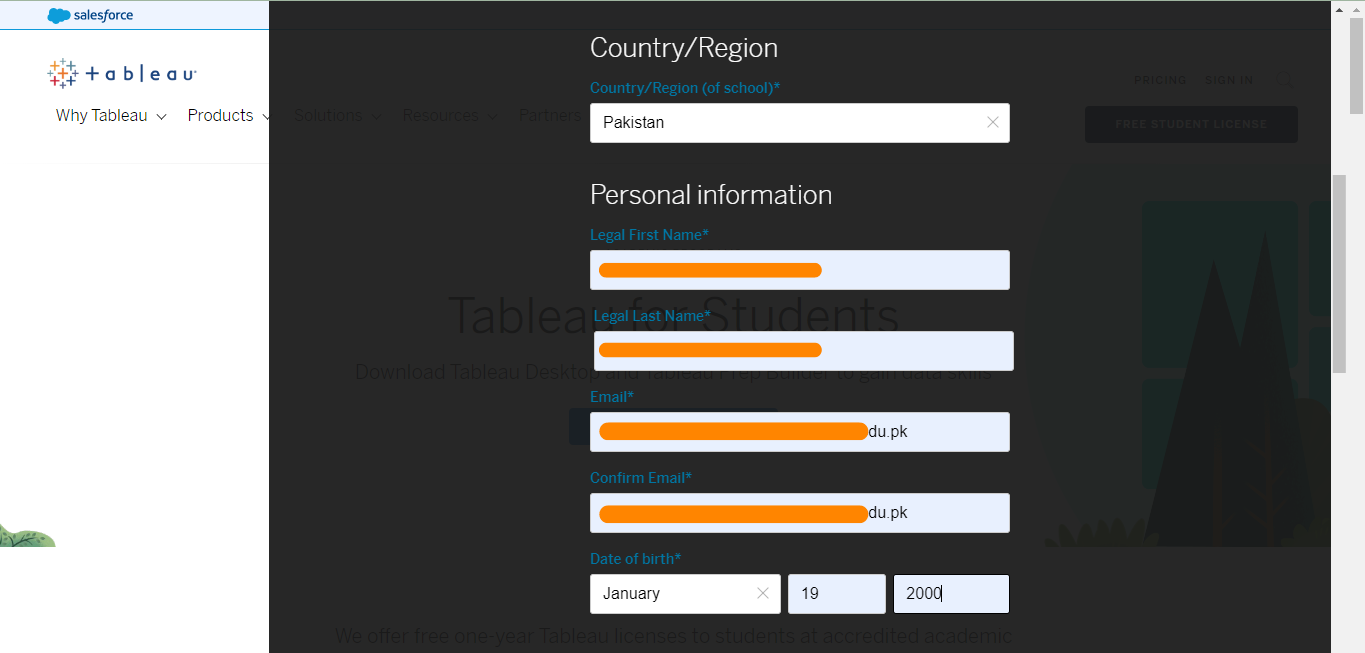The height and width of the screenshot is (653, 1365).
Task: Click the Tableau logo
Action: click(122, 73)
